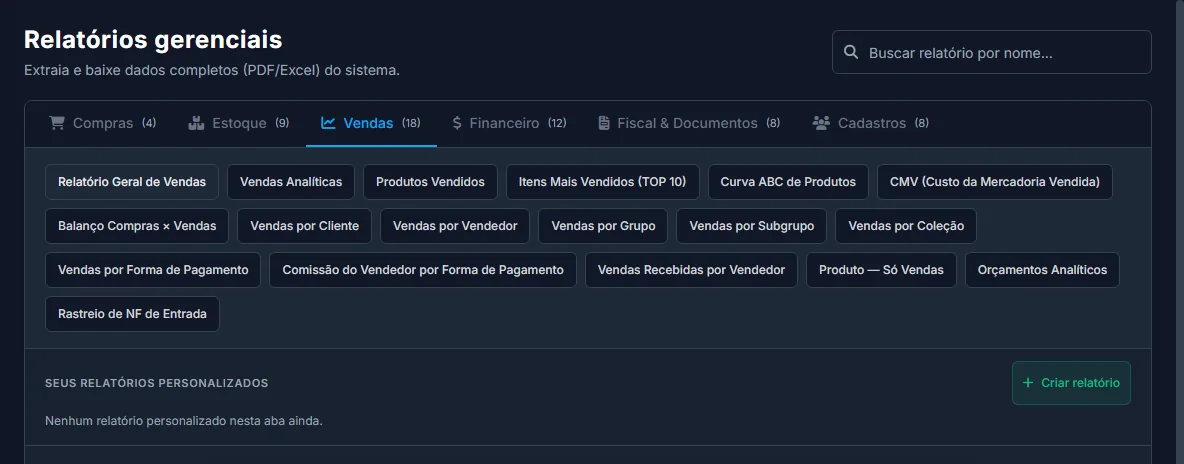
Task: Click the plus icon on Criar relatório
Action: pyautogui.click(x=1028, y=383)
